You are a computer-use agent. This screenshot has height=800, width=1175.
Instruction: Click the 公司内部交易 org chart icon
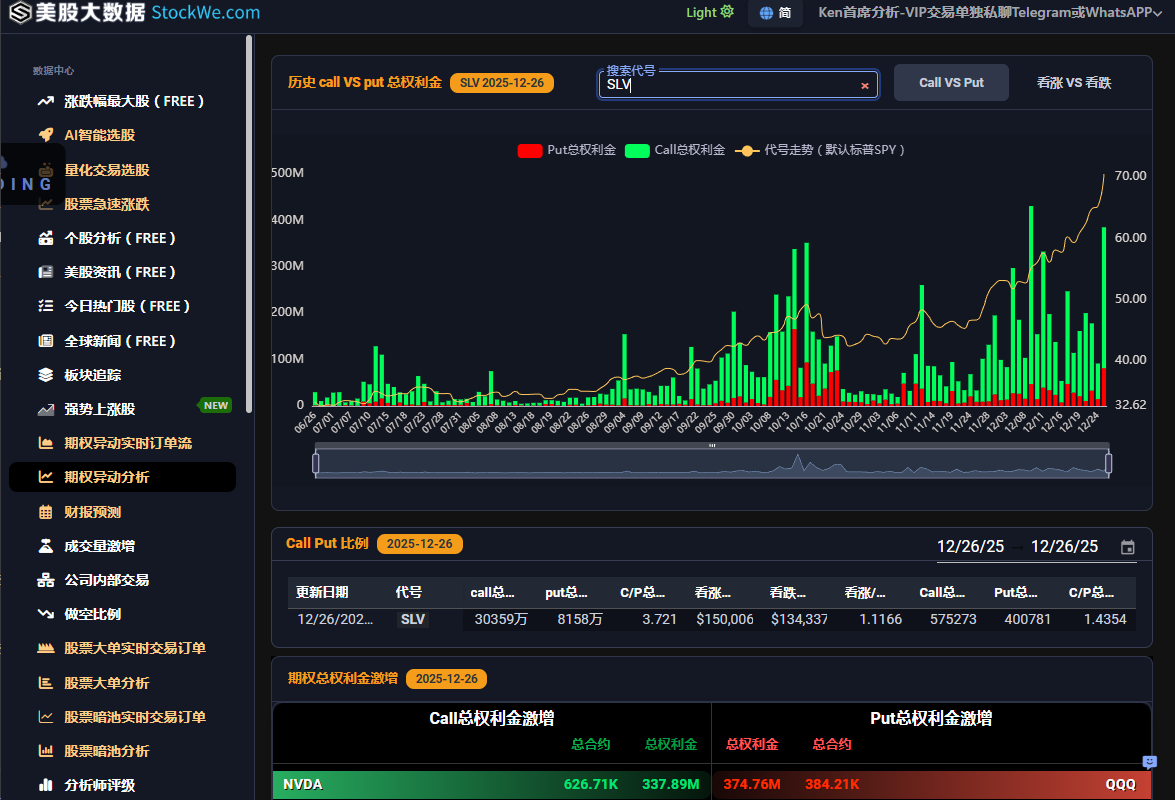pos(46,580)
